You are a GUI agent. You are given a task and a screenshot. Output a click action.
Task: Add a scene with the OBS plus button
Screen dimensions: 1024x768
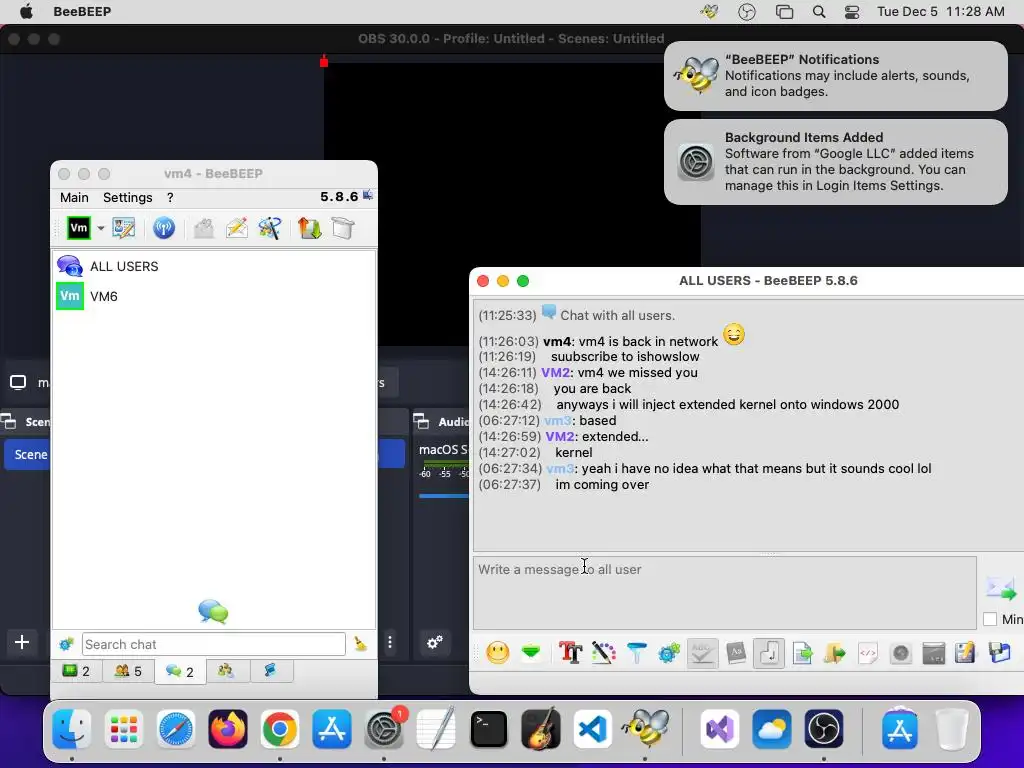point(22,642)
